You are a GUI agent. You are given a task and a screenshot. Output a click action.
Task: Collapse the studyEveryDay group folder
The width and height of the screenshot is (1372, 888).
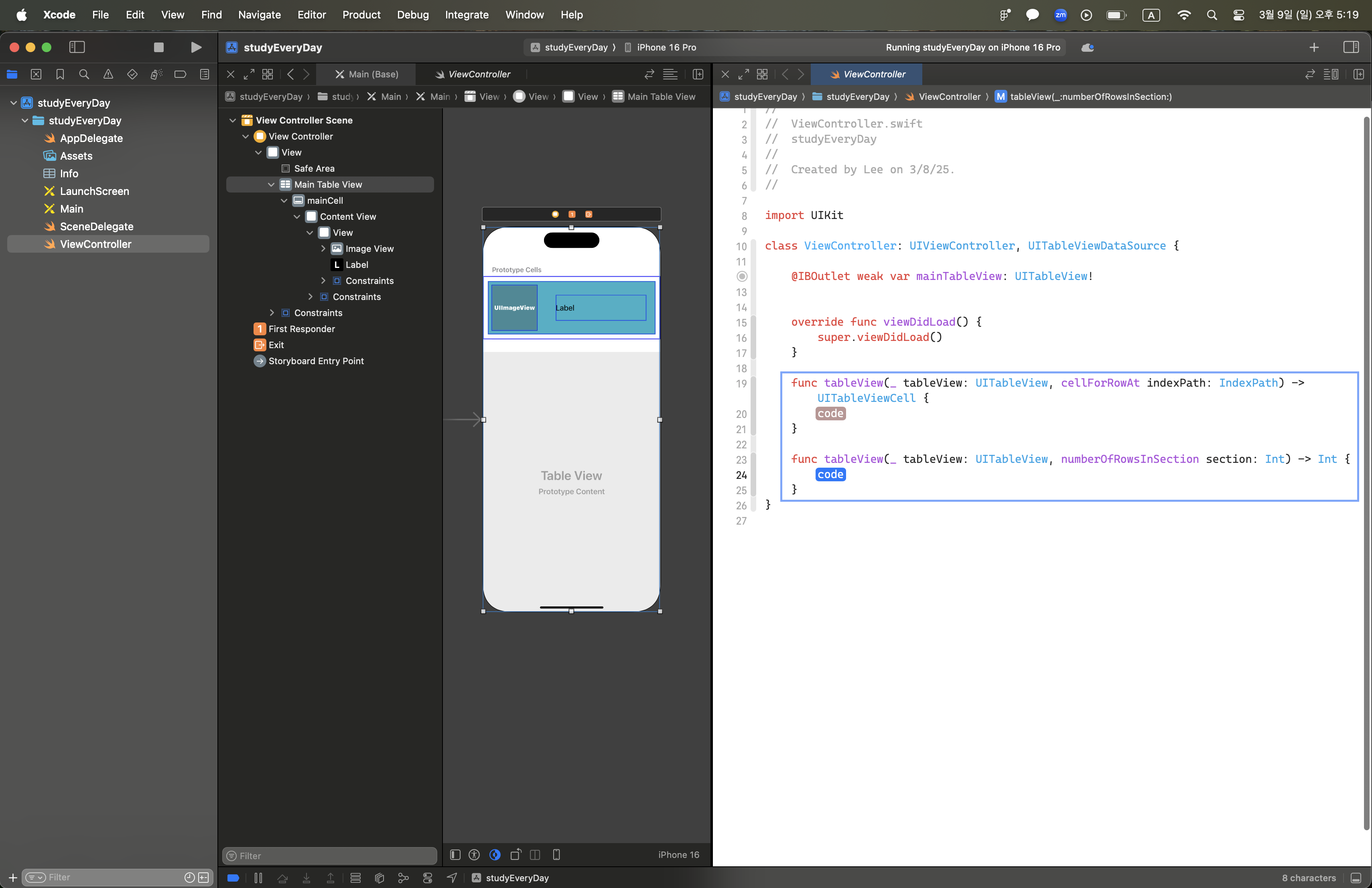click(x=25, y=120)
